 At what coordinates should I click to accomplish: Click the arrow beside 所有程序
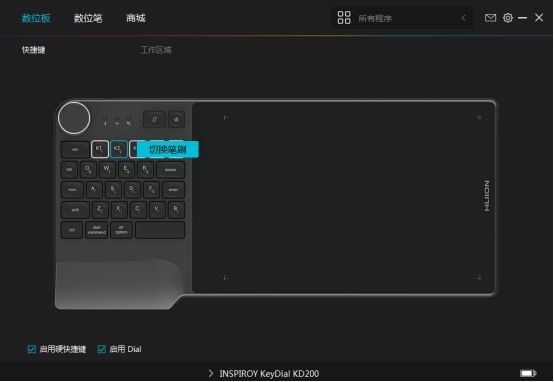tap(464, 18)
